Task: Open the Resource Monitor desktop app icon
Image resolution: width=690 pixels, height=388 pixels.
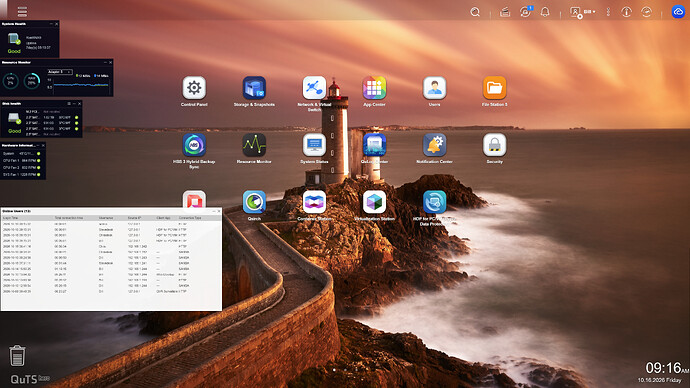Action: [x=254, y=145]
